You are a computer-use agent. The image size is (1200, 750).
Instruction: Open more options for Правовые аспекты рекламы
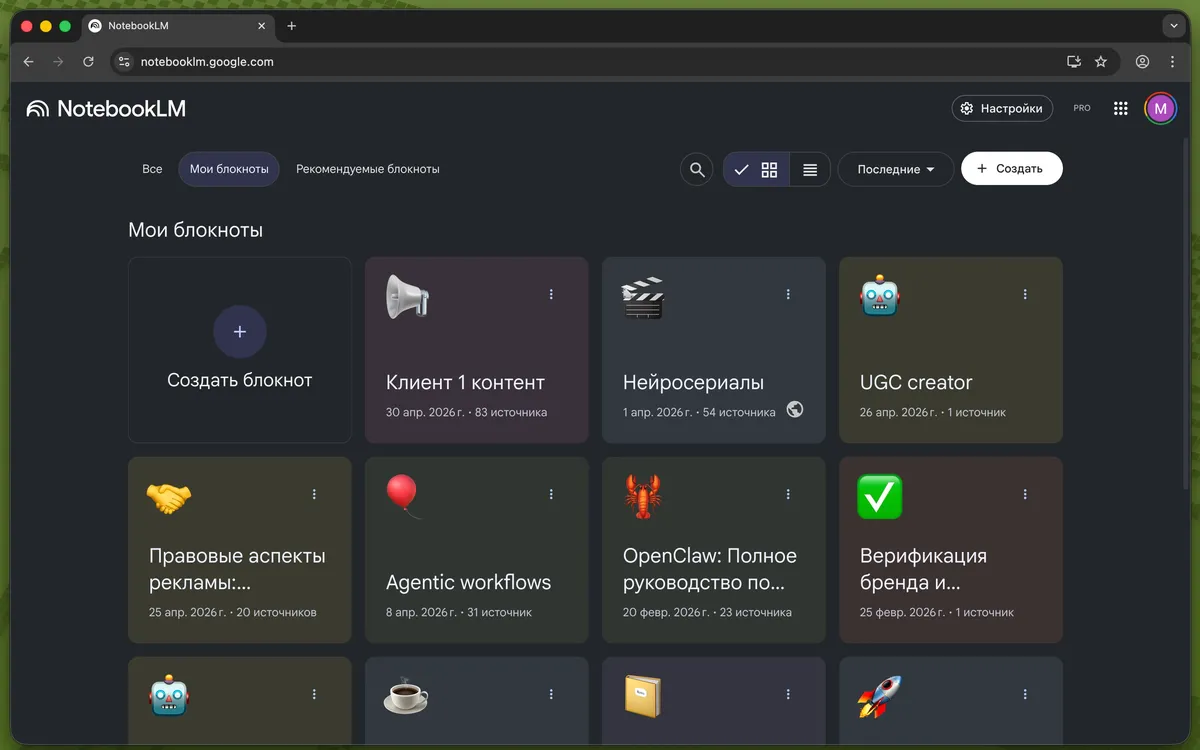pyautogui.click(x=314, y=494)
